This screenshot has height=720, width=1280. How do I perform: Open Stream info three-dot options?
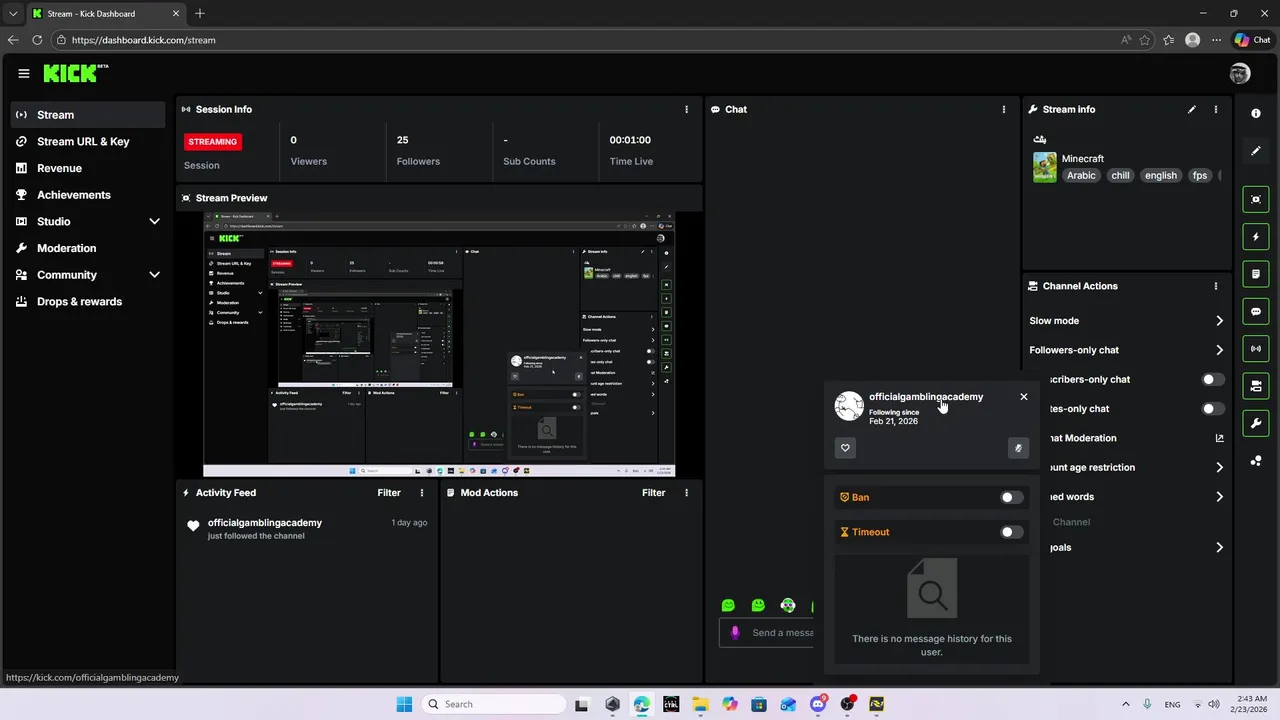coord(1216,109)
